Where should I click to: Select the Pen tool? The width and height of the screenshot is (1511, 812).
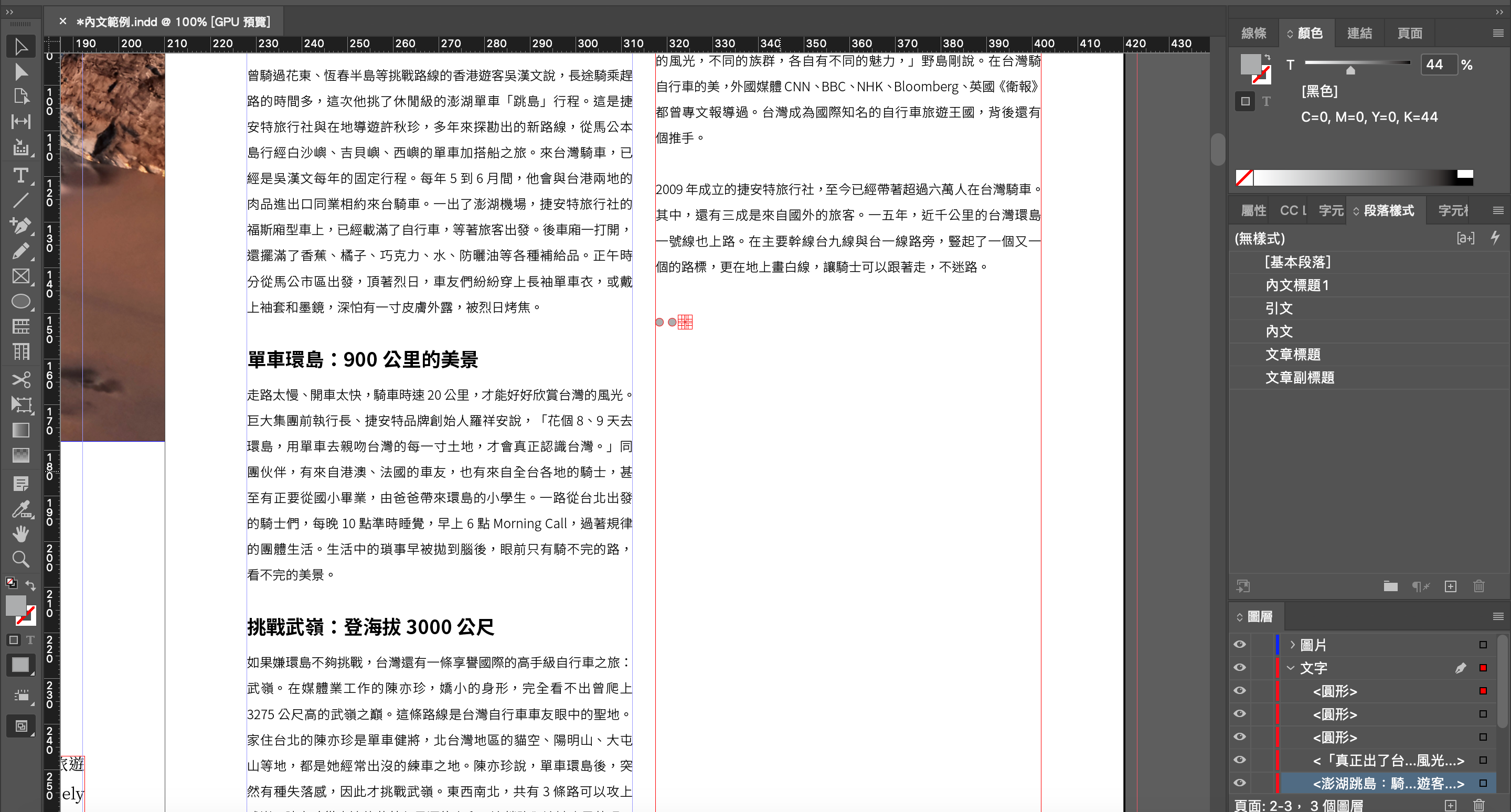point(20,225)
